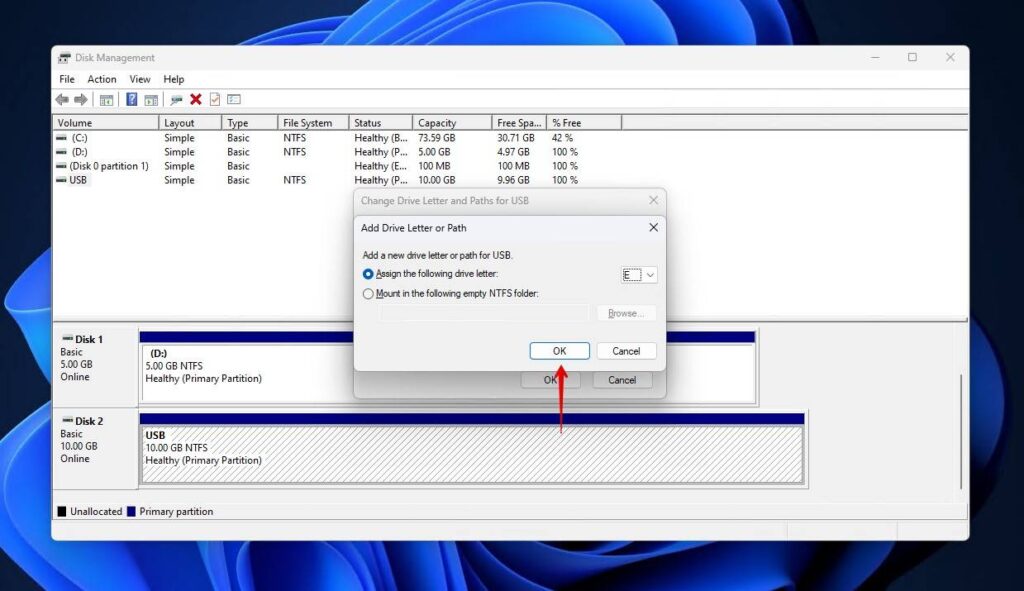Click the Back navigation arrow
Screen dimensions: 1024x591
click(62, 99)
